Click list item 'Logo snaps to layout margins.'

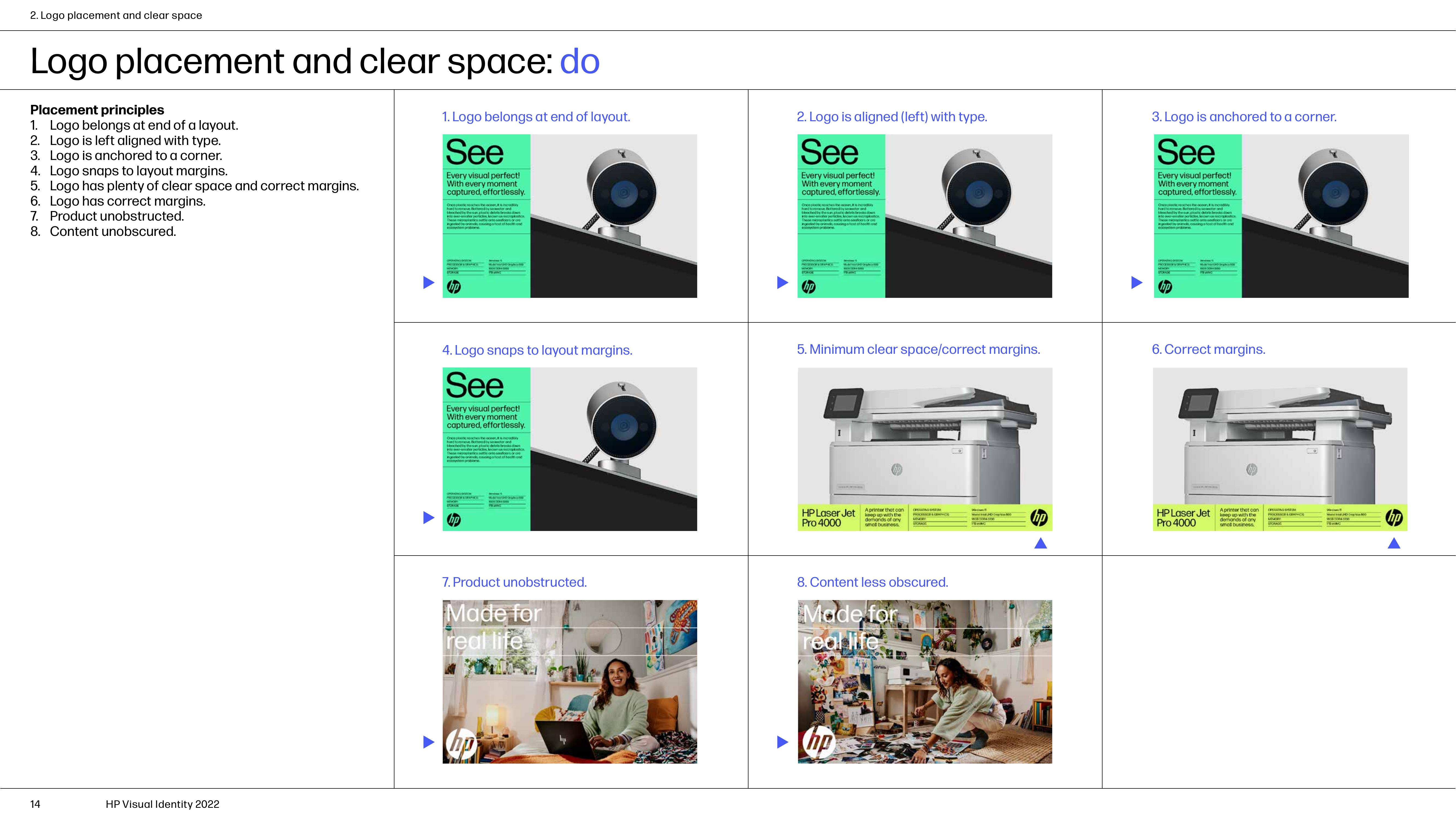coord(138,171)
